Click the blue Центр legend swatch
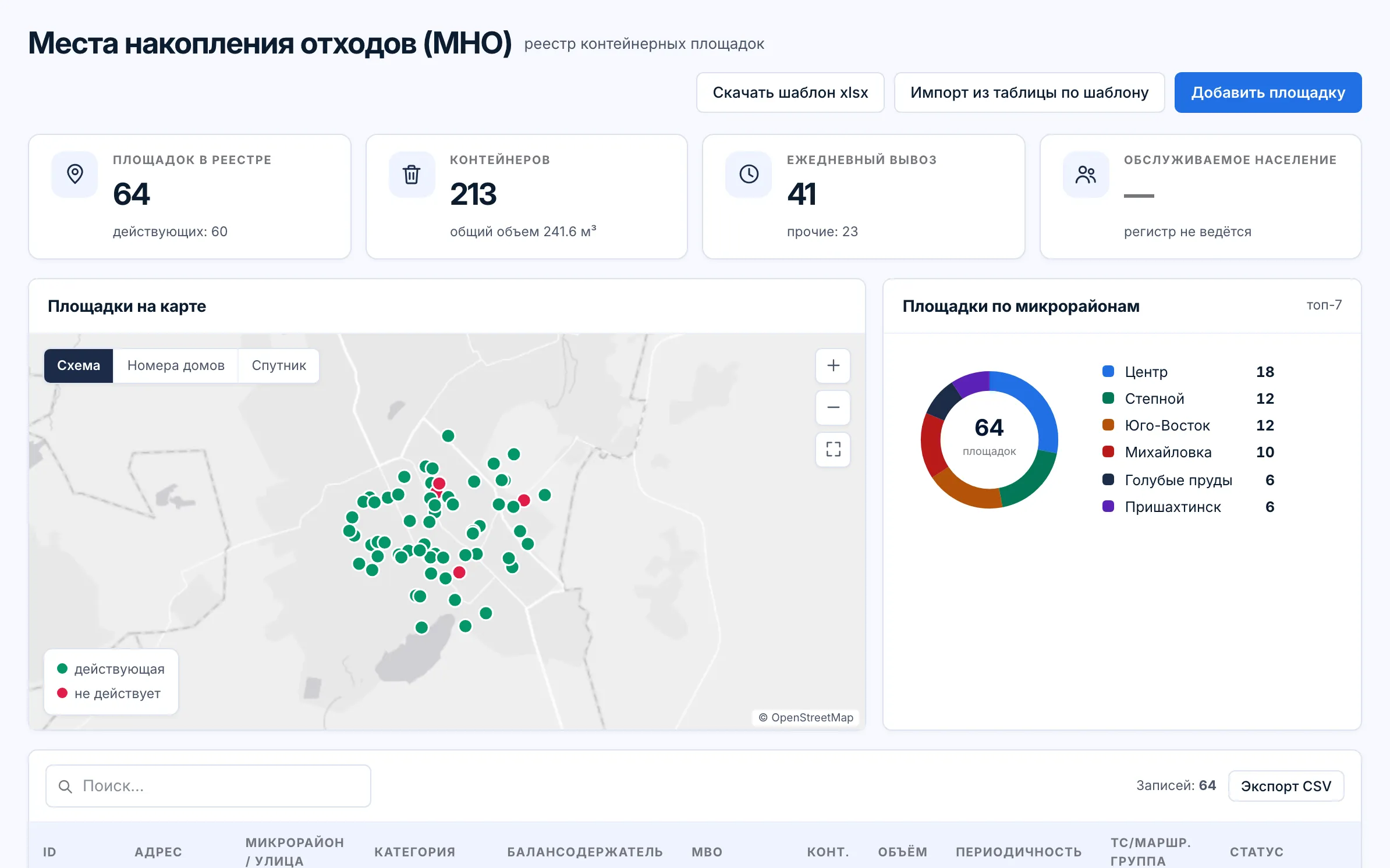Image resolution: width=1390 pixels, height=868 pixels. coord(1108,371)
